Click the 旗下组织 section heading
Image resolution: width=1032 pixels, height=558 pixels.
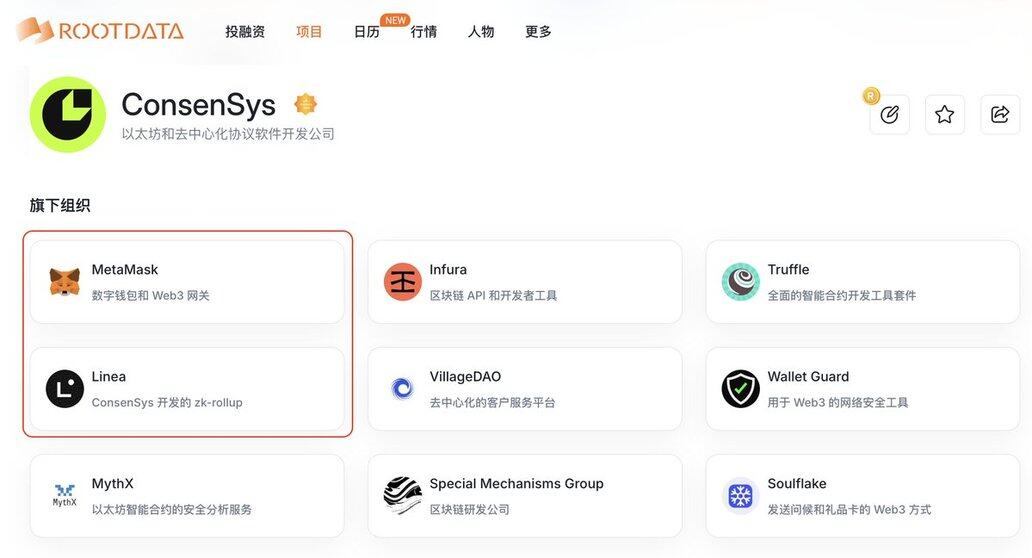60,205
